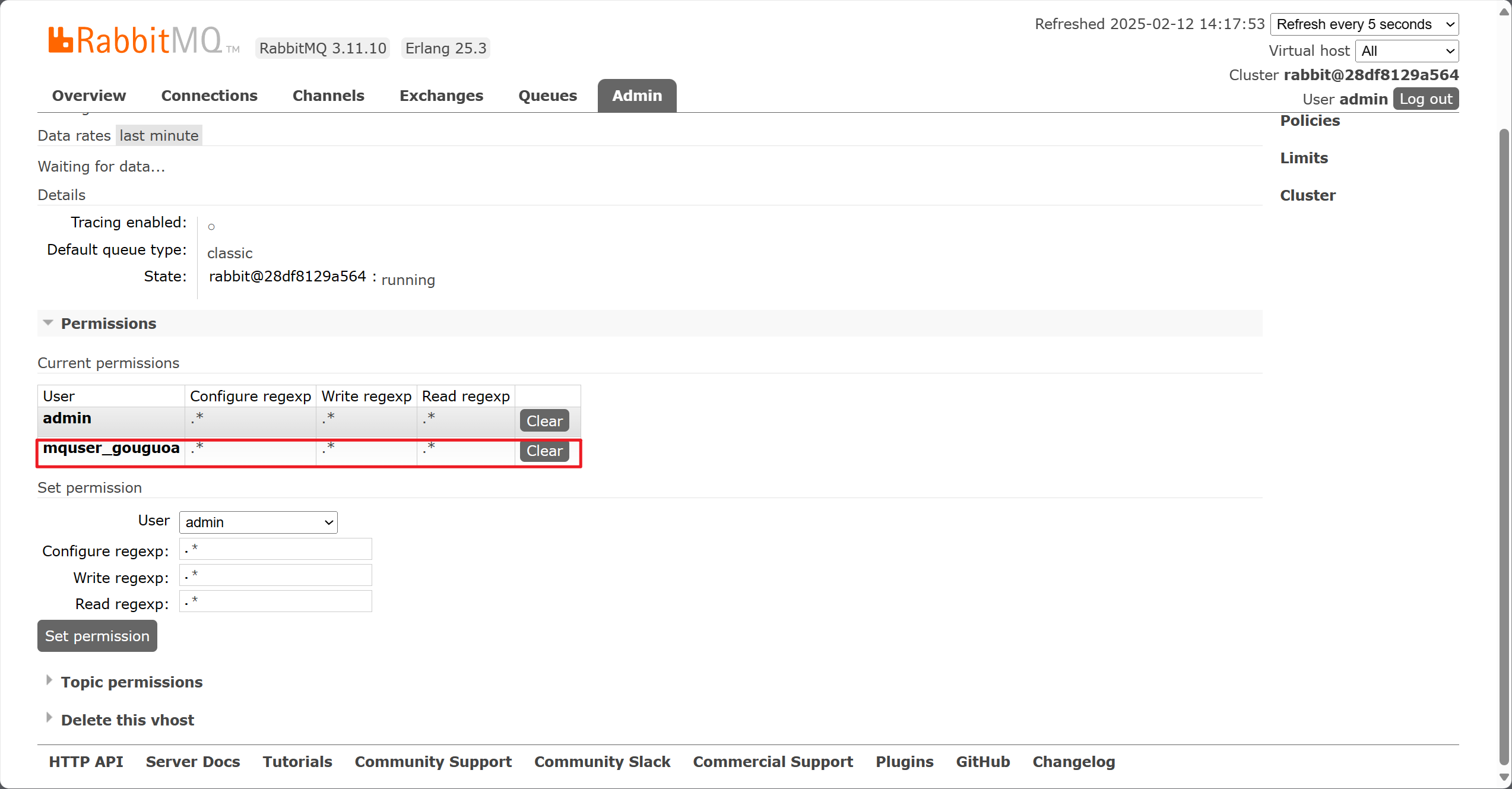Screen dimensions: 1512x789
Task: Open the HTTP API footer link
Action: (86, 762)
